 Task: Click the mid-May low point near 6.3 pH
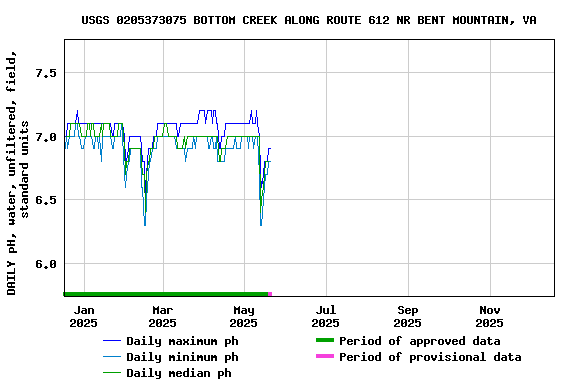(261, 225)
